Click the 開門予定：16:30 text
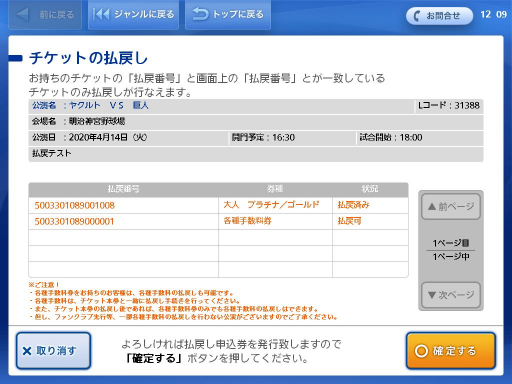The width and height of the screenshot is (512, 384). (263, 137)
